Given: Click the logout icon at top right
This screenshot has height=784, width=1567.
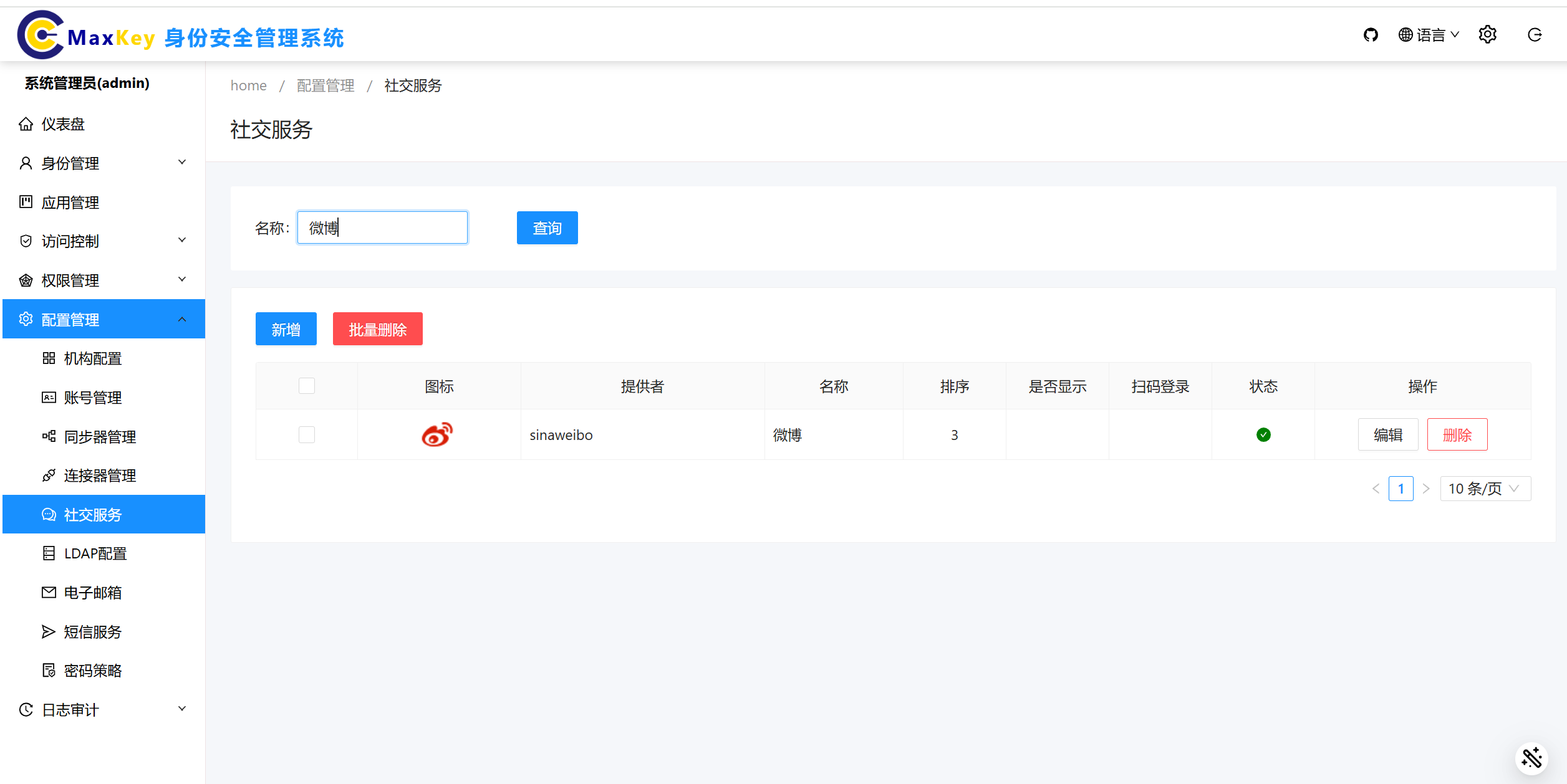Looking at the screenshot, I should 1535,35.
